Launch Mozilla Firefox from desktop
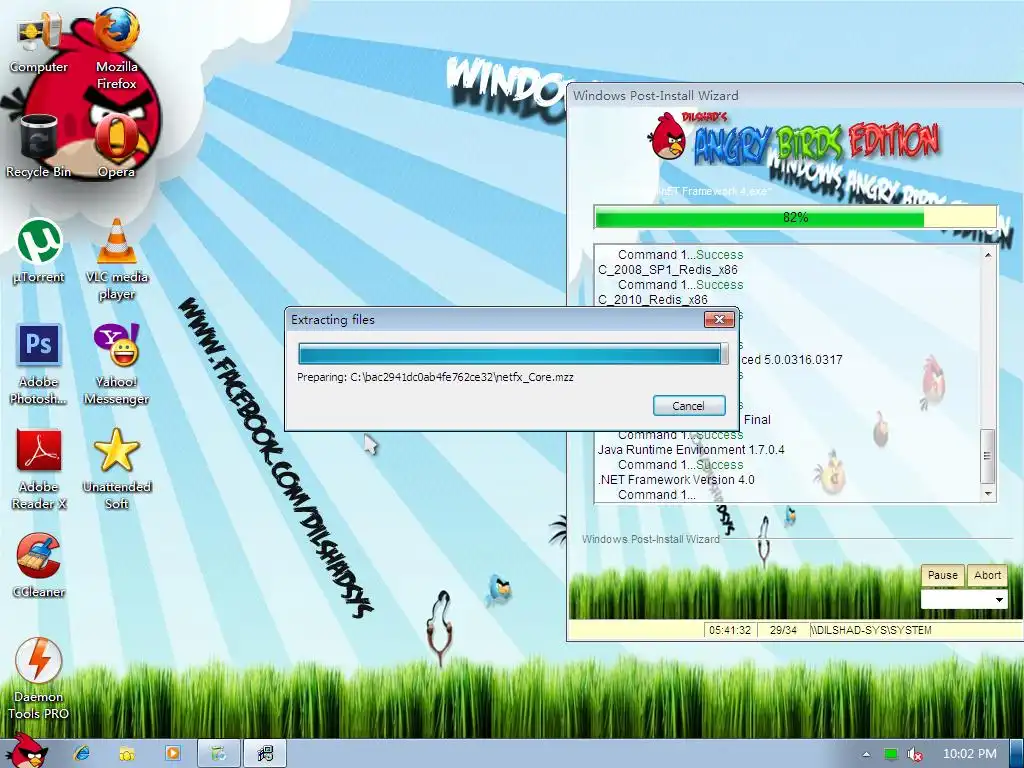 click(116, 47)
